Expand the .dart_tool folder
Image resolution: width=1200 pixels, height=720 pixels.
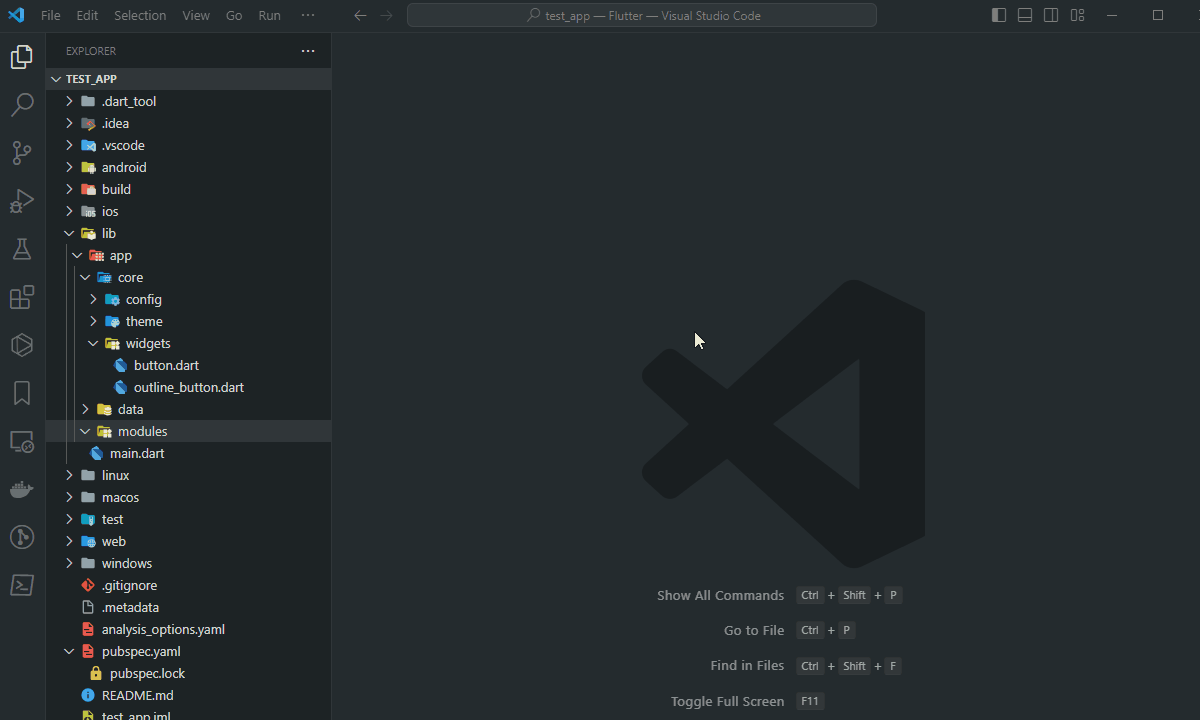189,101
